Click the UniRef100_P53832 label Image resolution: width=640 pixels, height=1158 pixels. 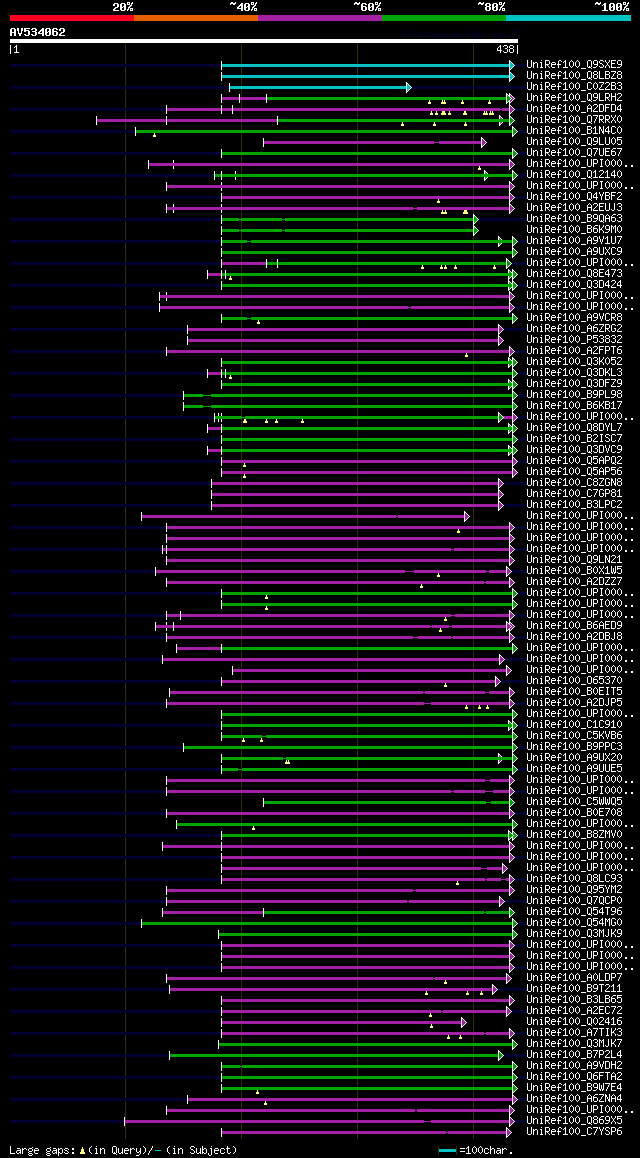click(x=574, y=340)
